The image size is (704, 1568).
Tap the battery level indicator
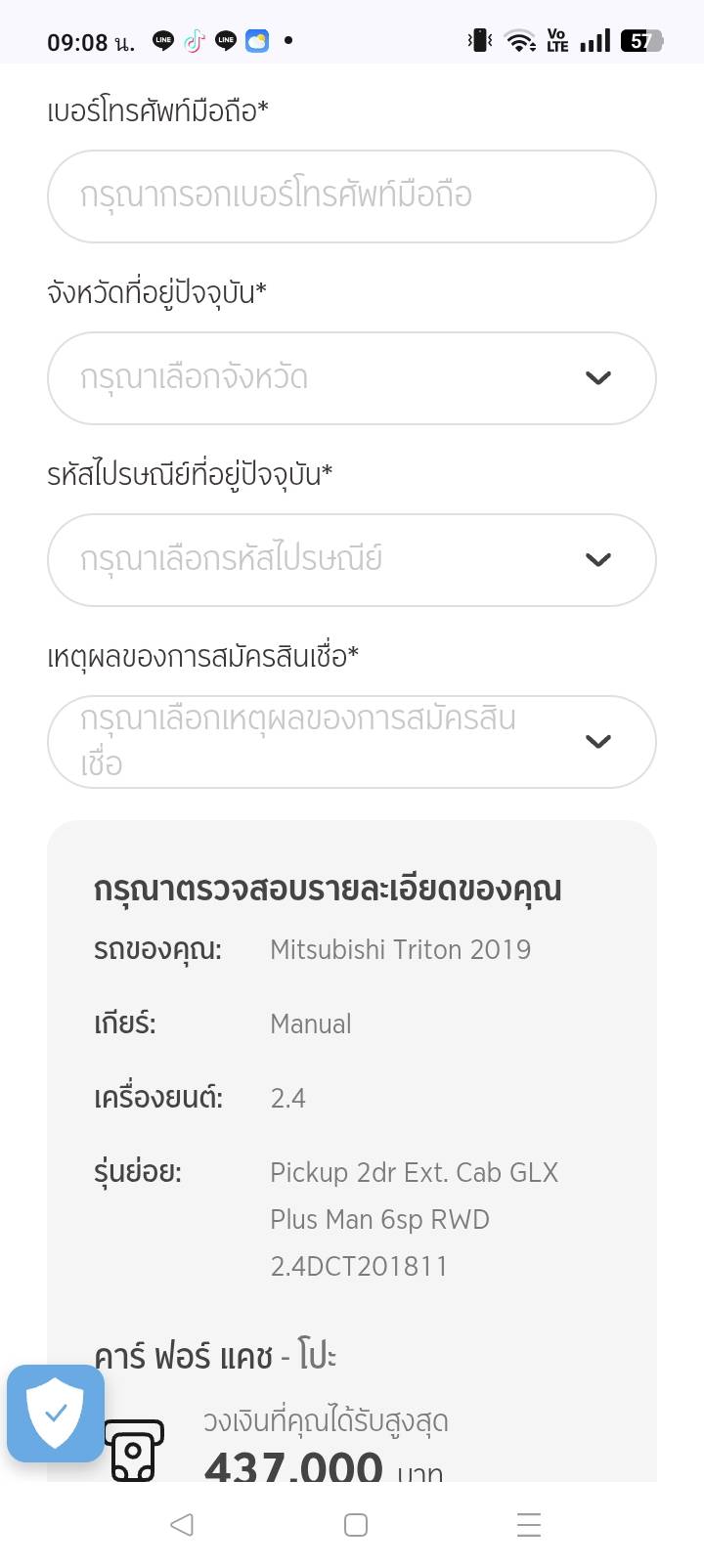(641, 41)
